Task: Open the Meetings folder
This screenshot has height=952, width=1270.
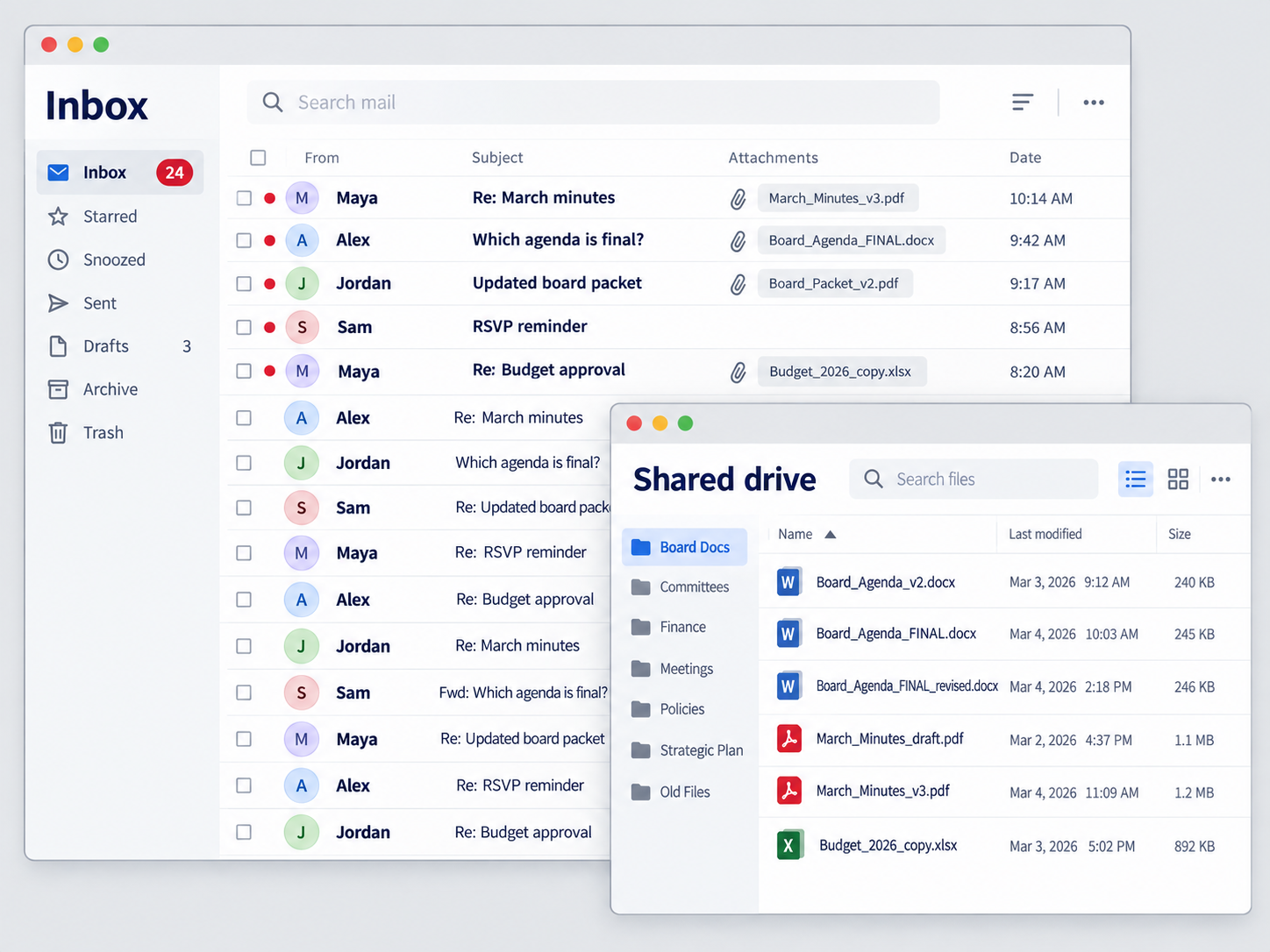Action: (x=684, y=669)
